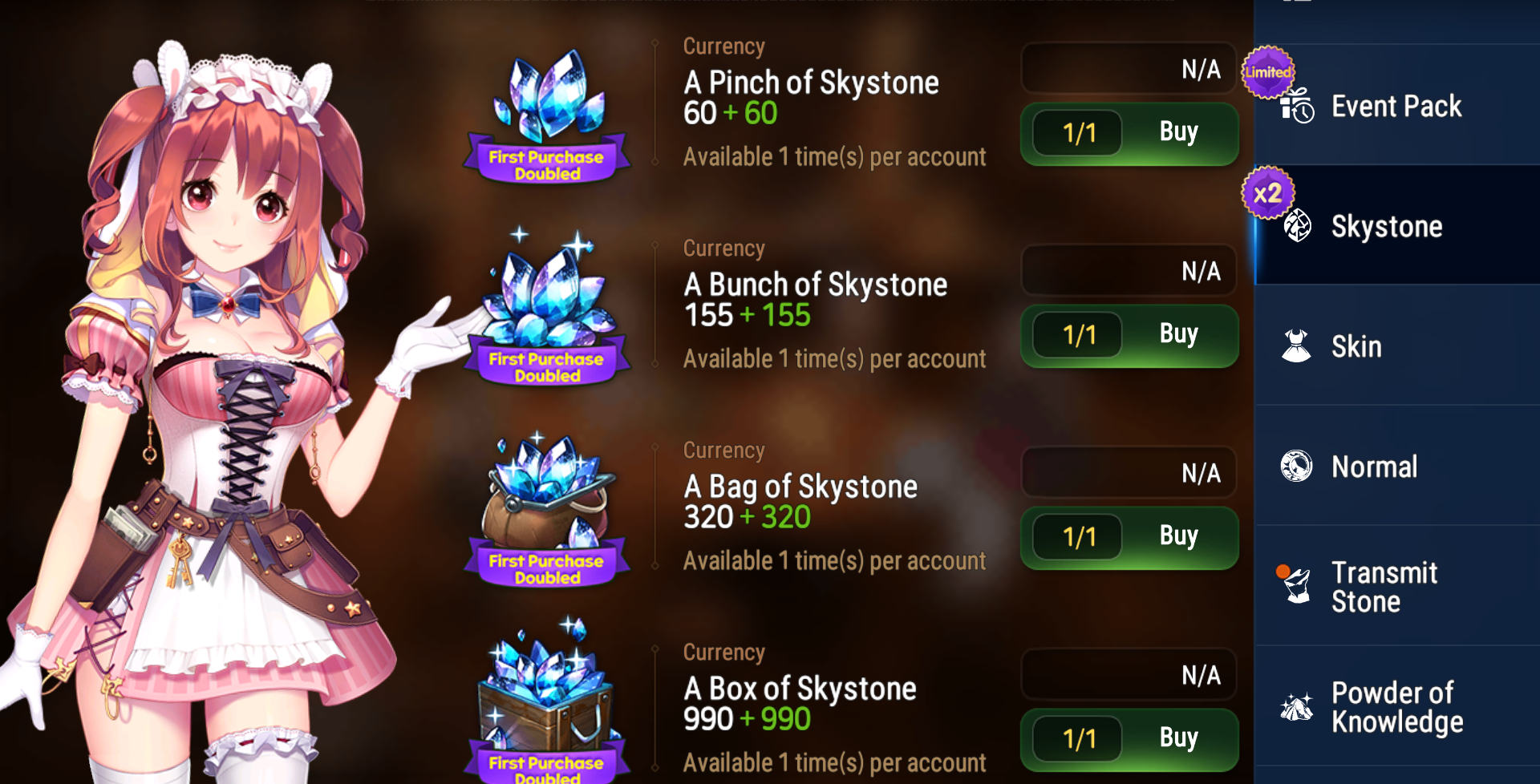Select the Bag of Skystone thumbnail
1540x784 pixels.
[548, 511]
